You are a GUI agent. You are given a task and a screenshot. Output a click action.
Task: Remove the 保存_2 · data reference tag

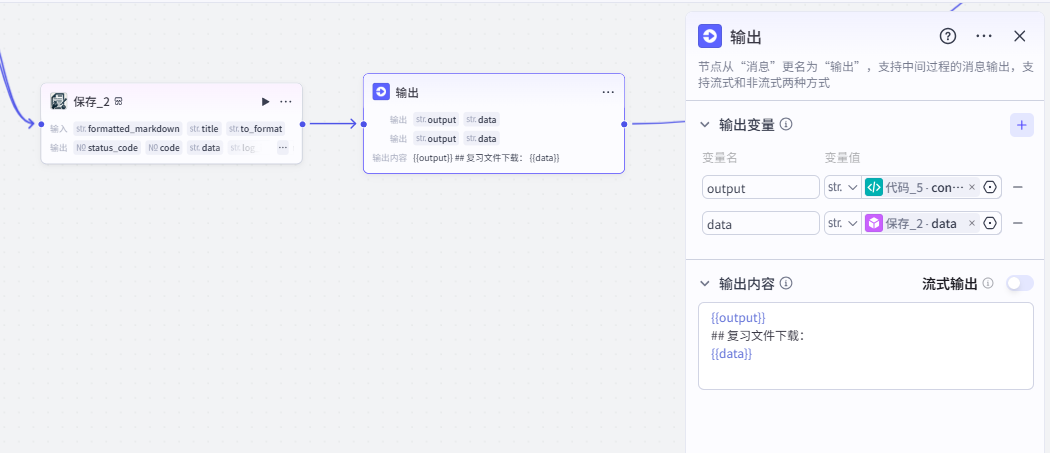pyautogui.click(x=972, y=224)
